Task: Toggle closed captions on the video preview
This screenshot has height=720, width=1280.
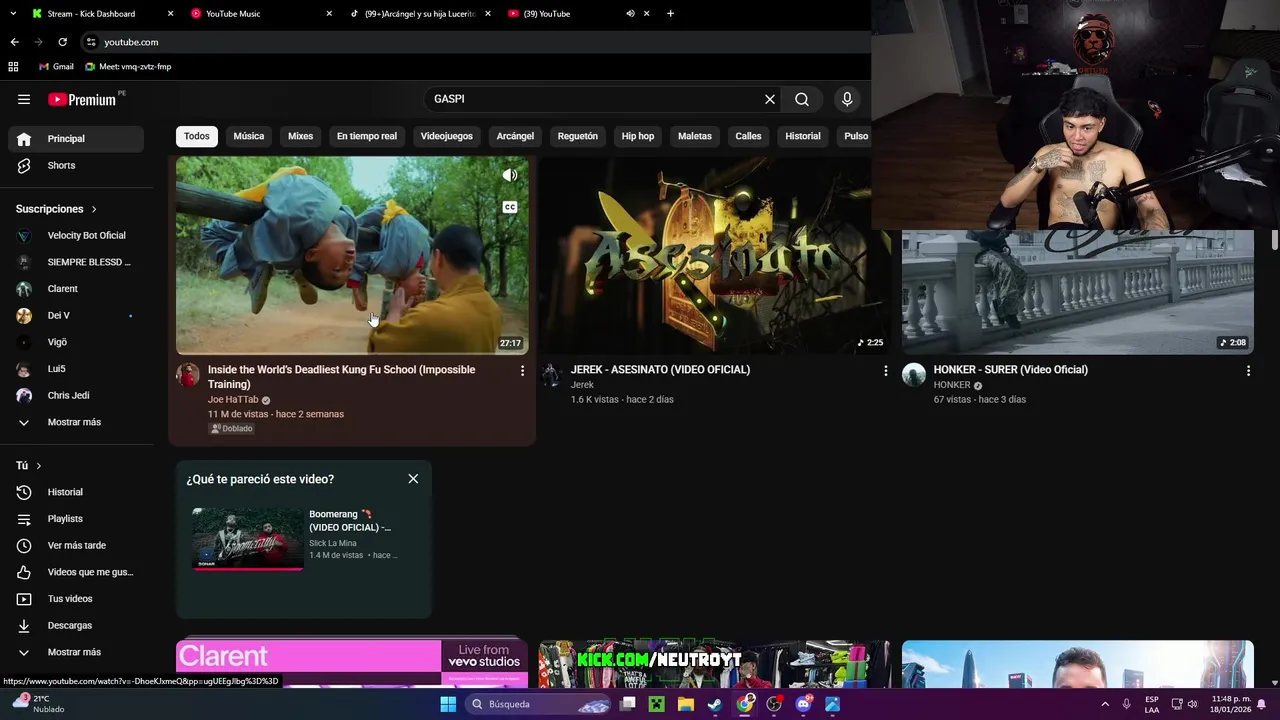Action: (510, 207)
